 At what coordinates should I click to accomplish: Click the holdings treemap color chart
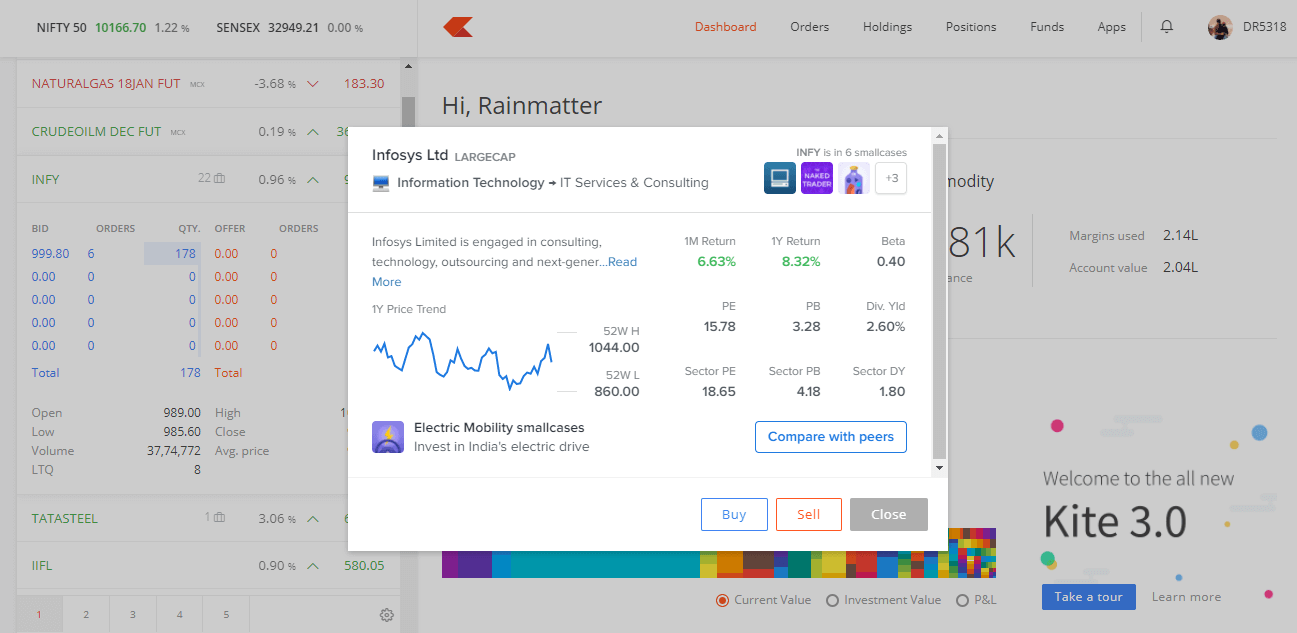pos(719,553)
